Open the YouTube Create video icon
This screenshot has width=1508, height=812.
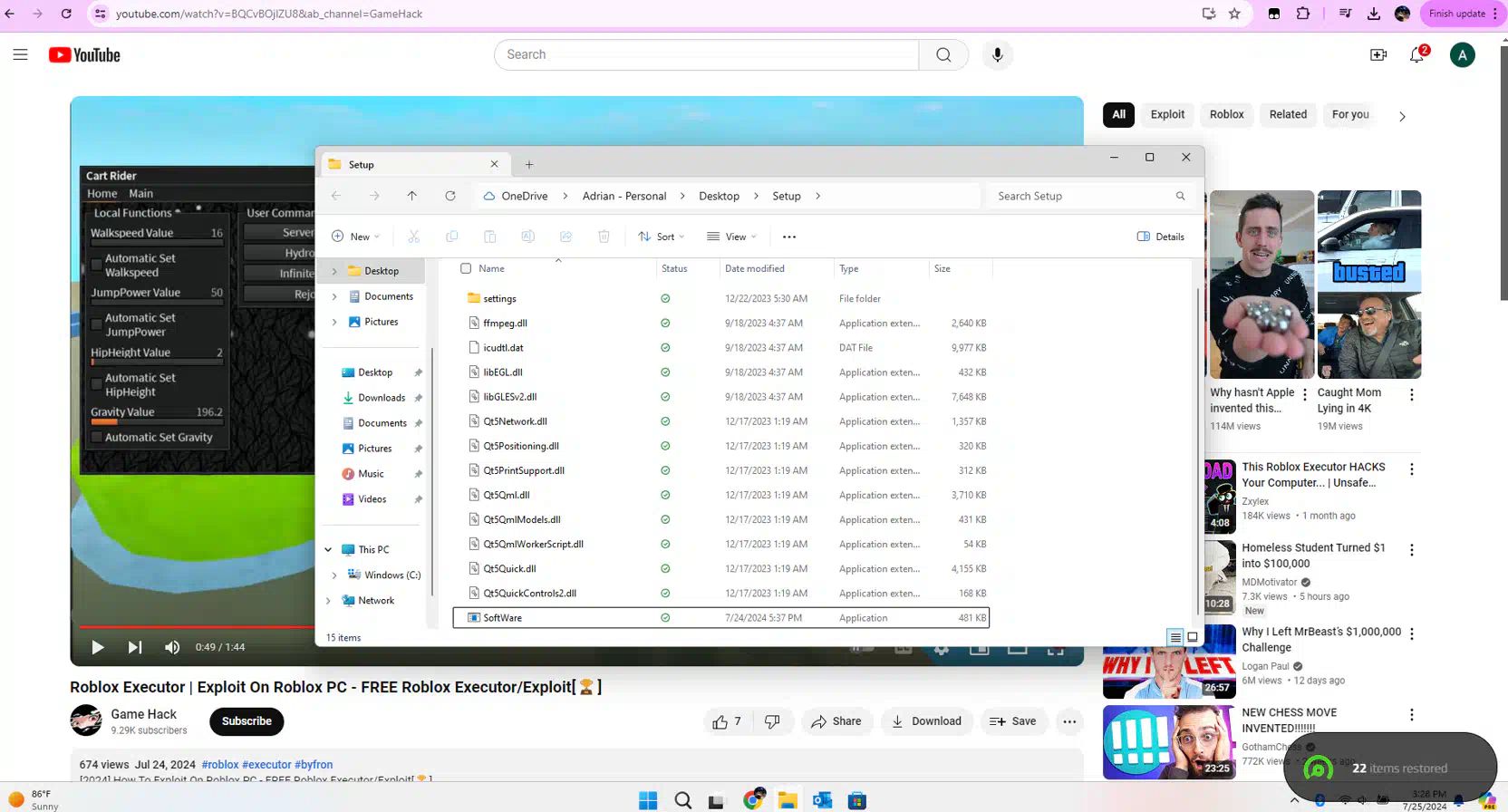[x=1378, y=55]
